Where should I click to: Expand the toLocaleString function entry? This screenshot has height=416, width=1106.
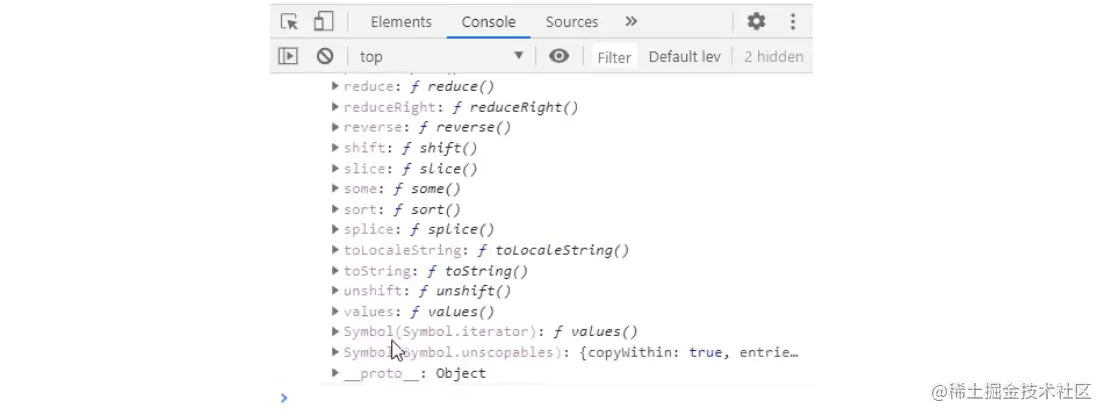tap(336, 250)
